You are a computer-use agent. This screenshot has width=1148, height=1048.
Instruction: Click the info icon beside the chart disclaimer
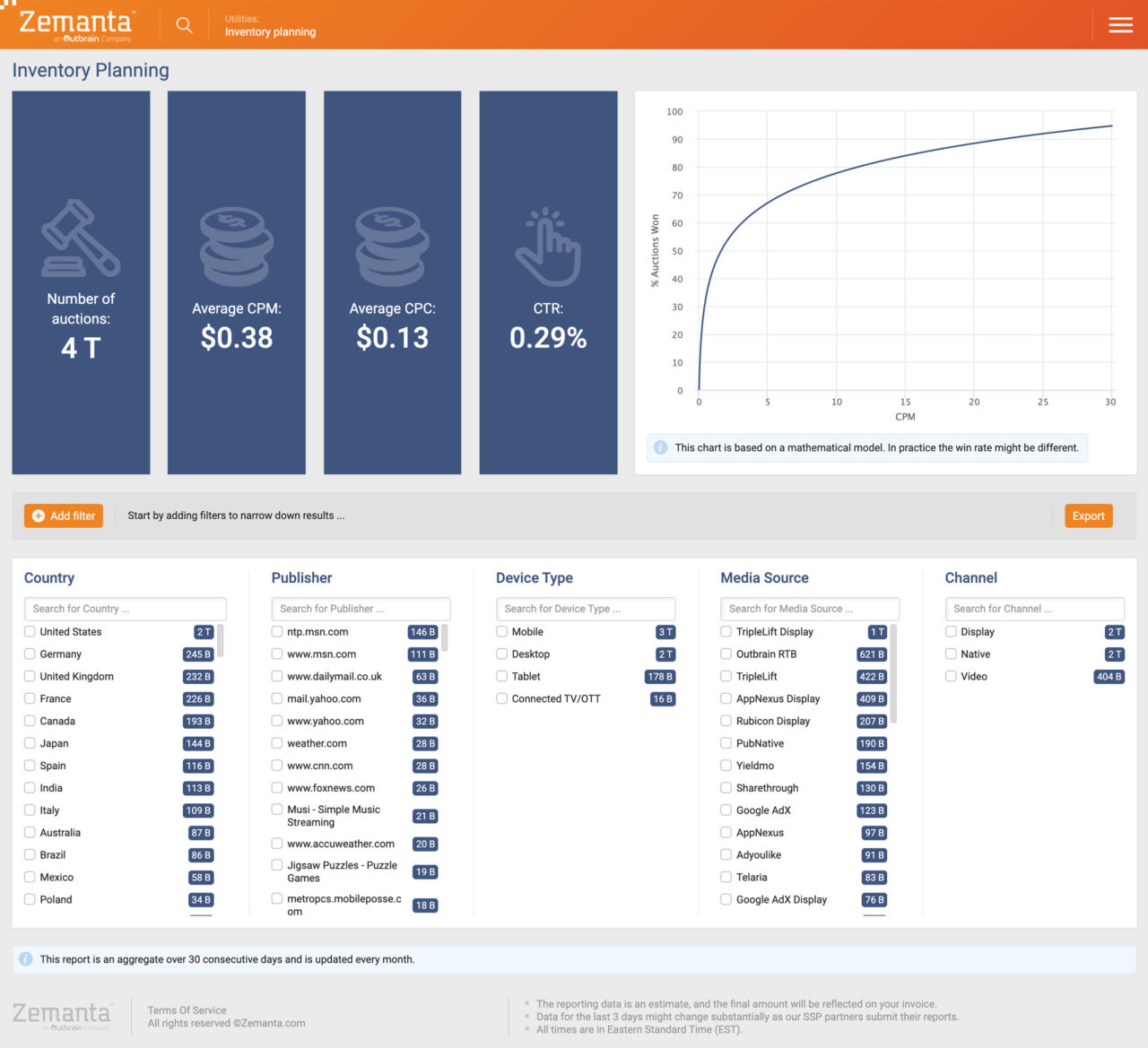661,447
